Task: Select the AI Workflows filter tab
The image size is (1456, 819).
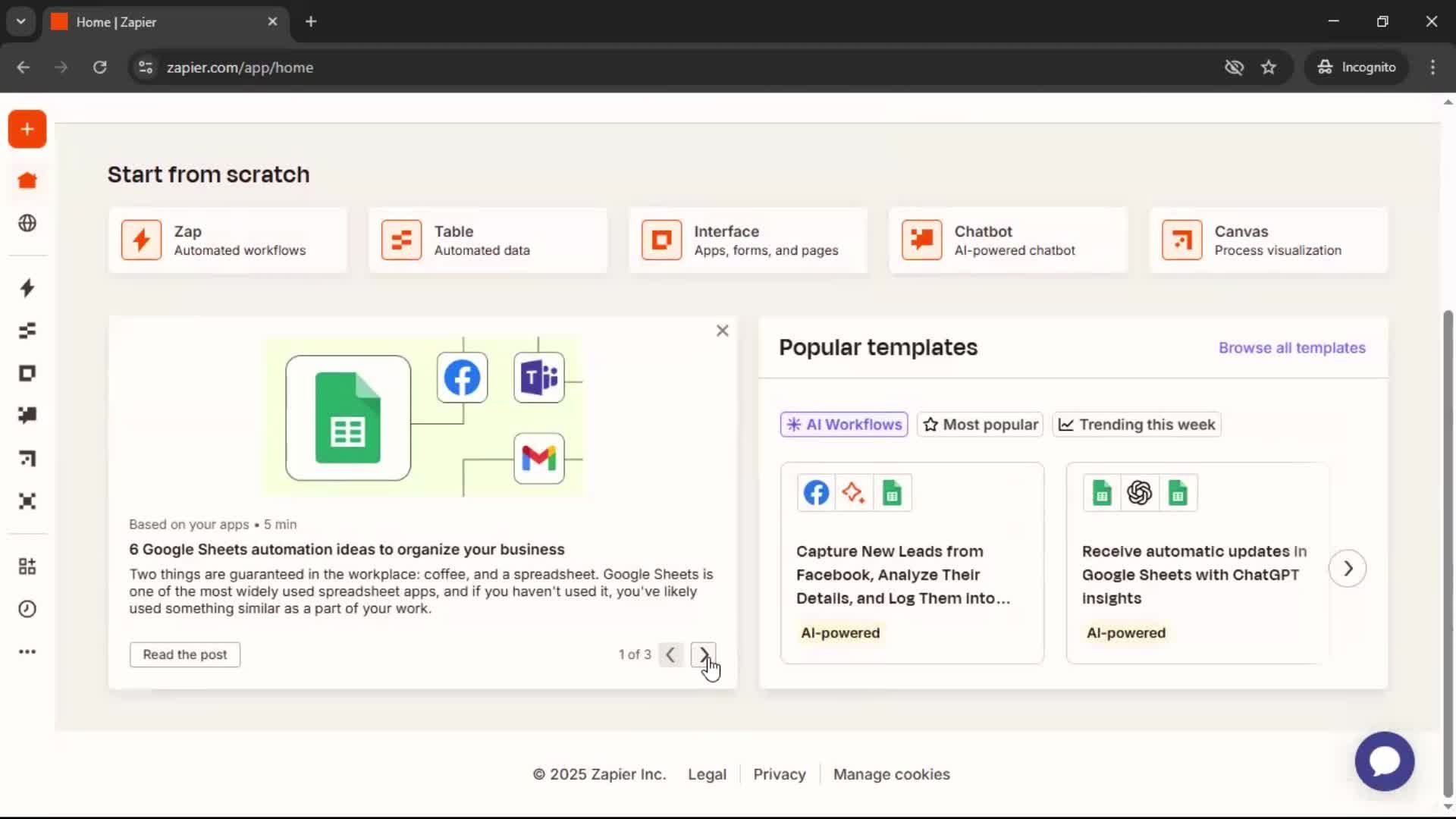Action: pyautogui.click(x=844, y=425)
